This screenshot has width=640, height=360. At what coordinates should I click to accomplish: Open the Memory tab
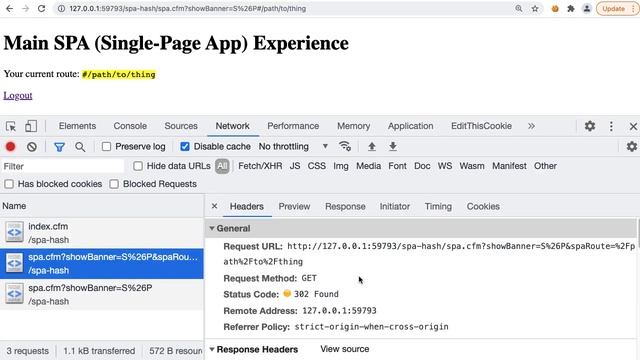[x=353, y=126]
